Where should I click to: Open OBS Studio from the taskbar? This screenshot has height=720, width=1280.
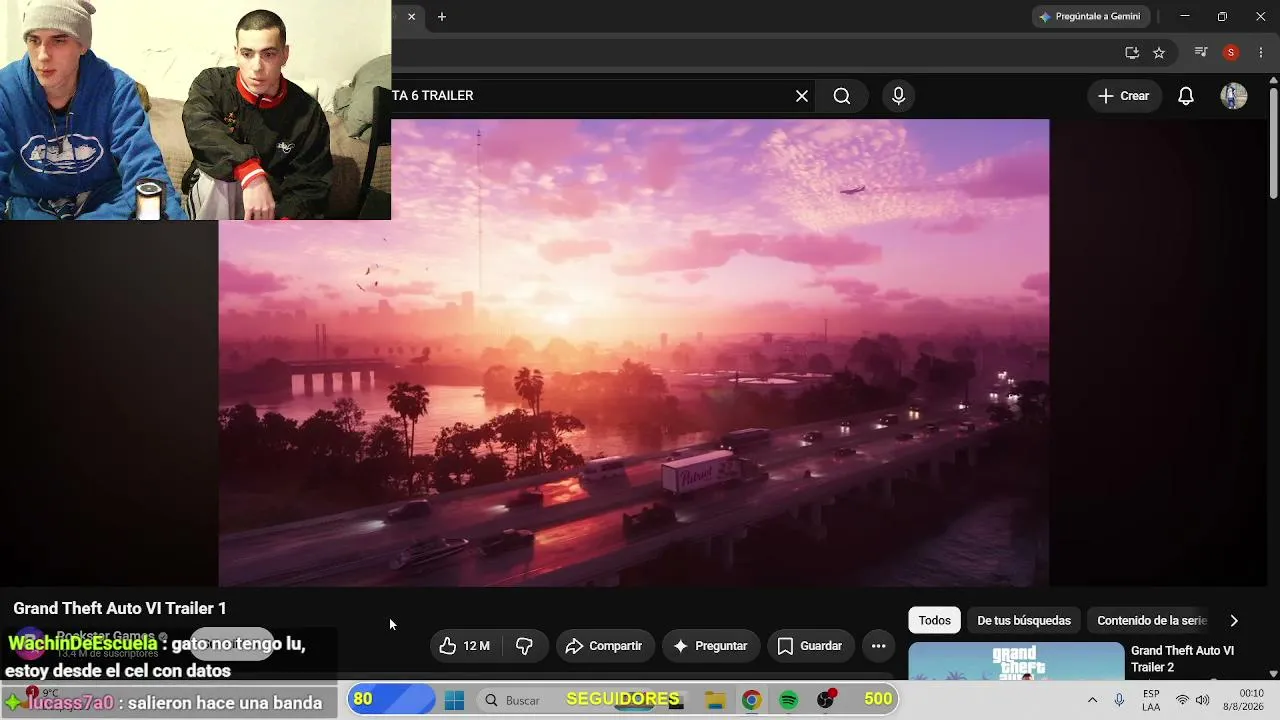[826, 700]
